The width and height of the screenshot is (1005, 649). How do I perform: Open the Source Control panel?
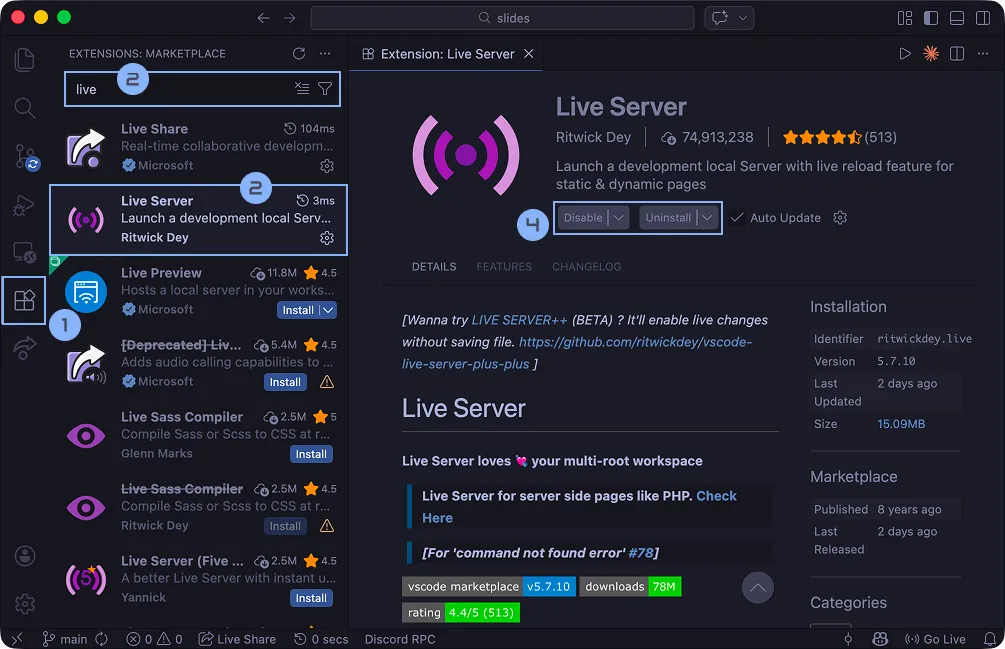click(x=25, y=156)
